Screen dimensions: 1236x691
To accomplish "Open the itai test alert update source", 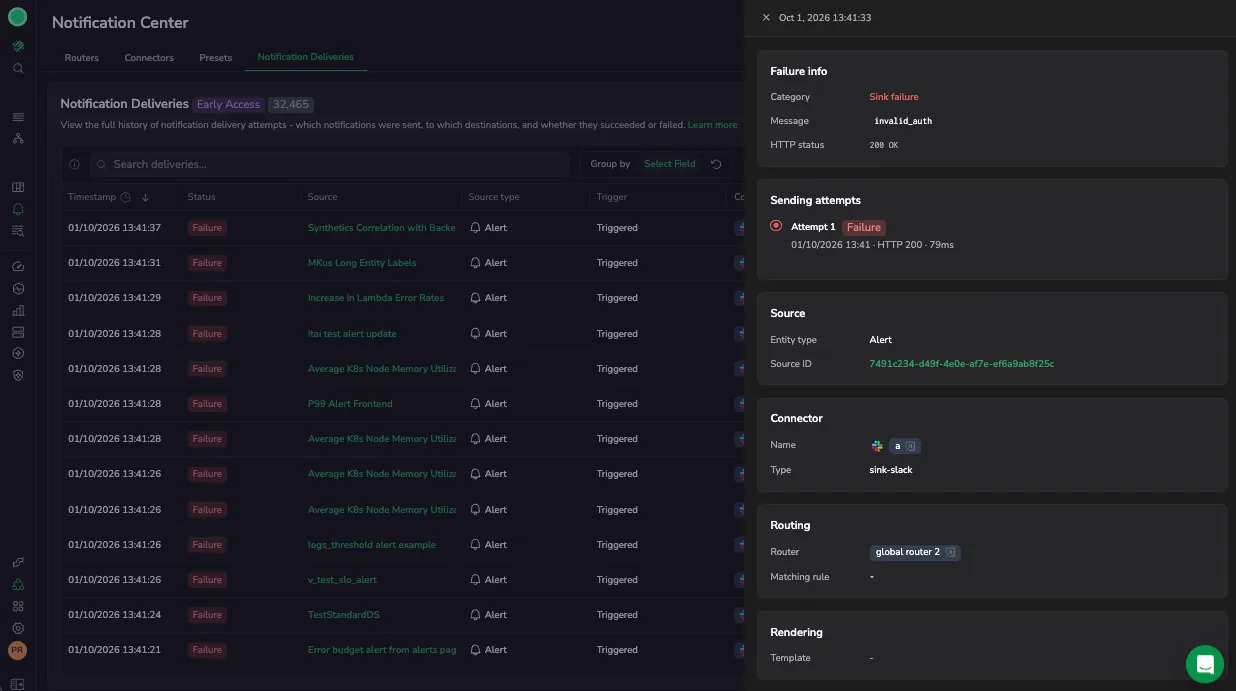I will pos(352,334).
